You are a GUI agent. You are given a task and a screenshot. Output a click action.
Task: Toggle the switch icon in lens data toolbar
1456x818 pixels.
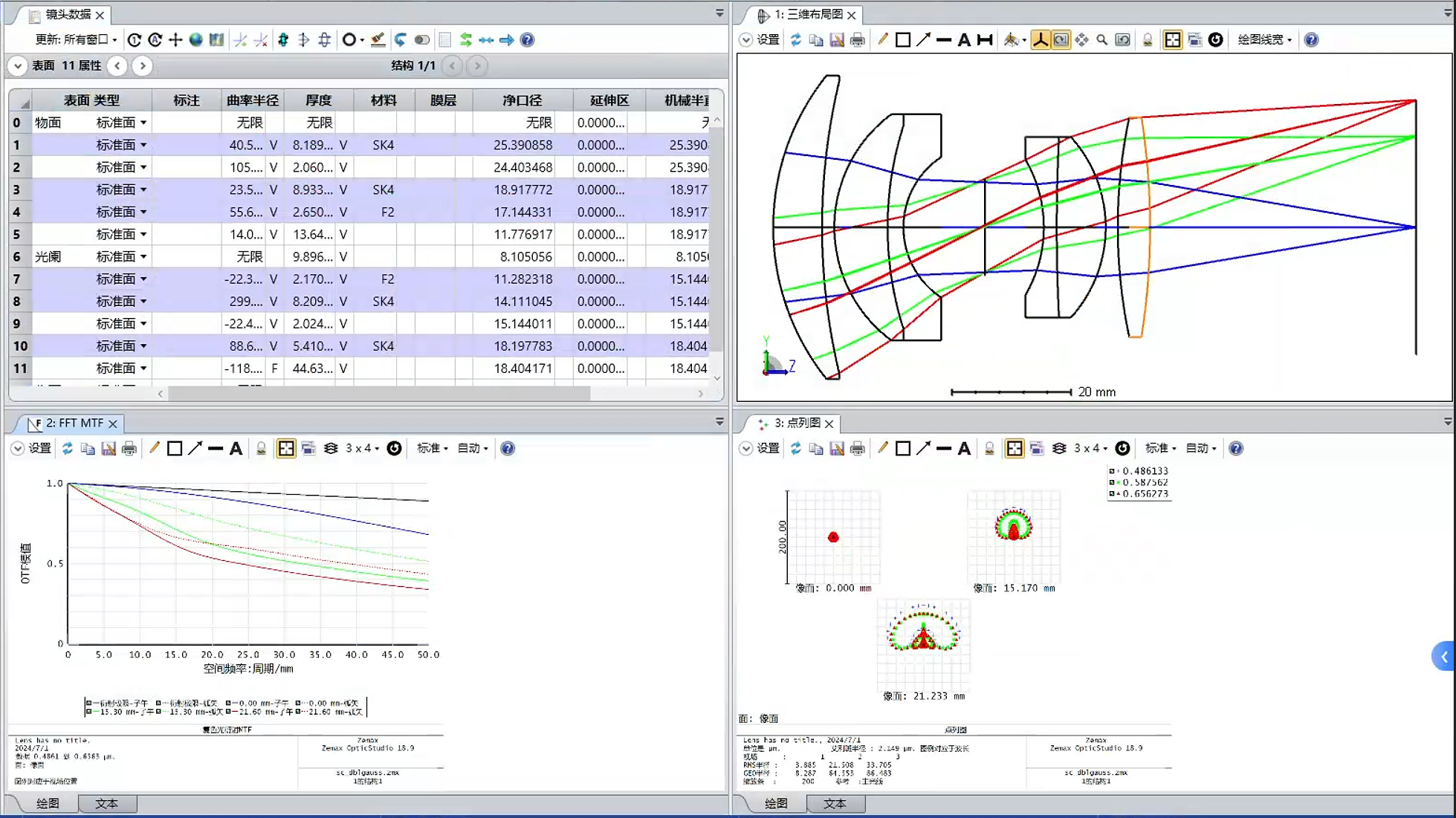421,40
